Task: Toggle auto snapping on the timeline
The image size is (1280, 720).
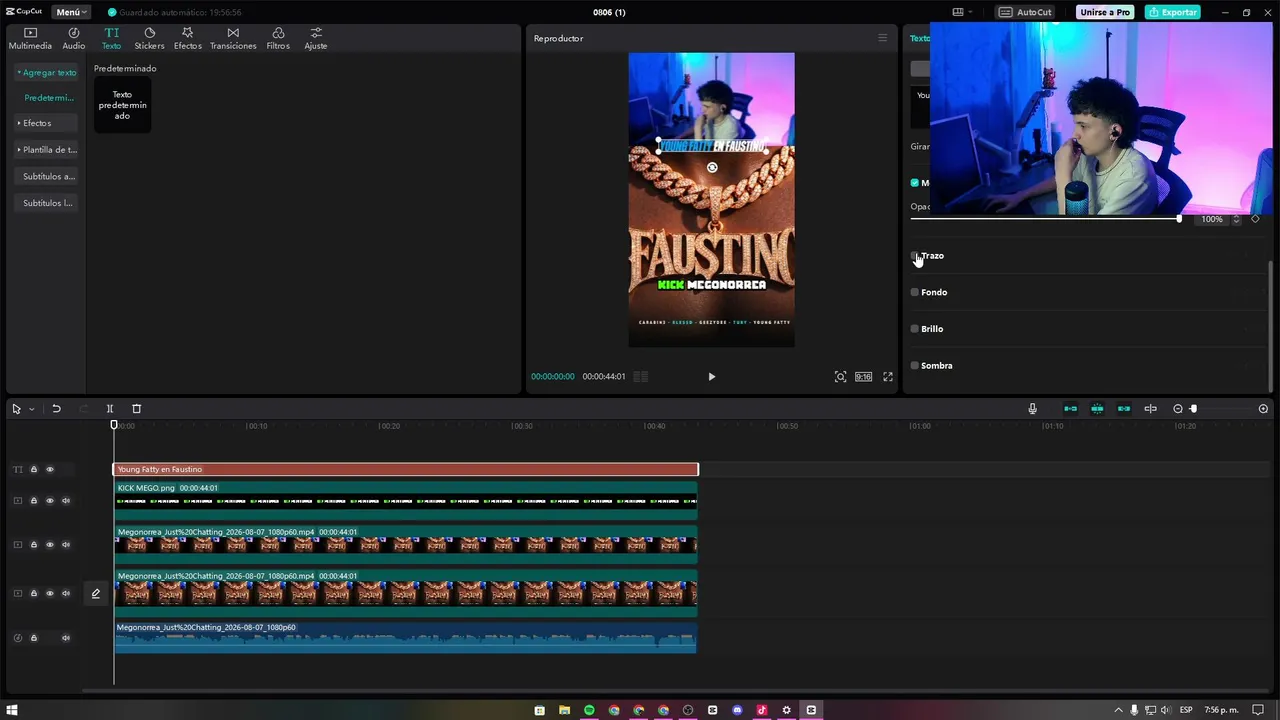Action: click(x=1097, y=409)
